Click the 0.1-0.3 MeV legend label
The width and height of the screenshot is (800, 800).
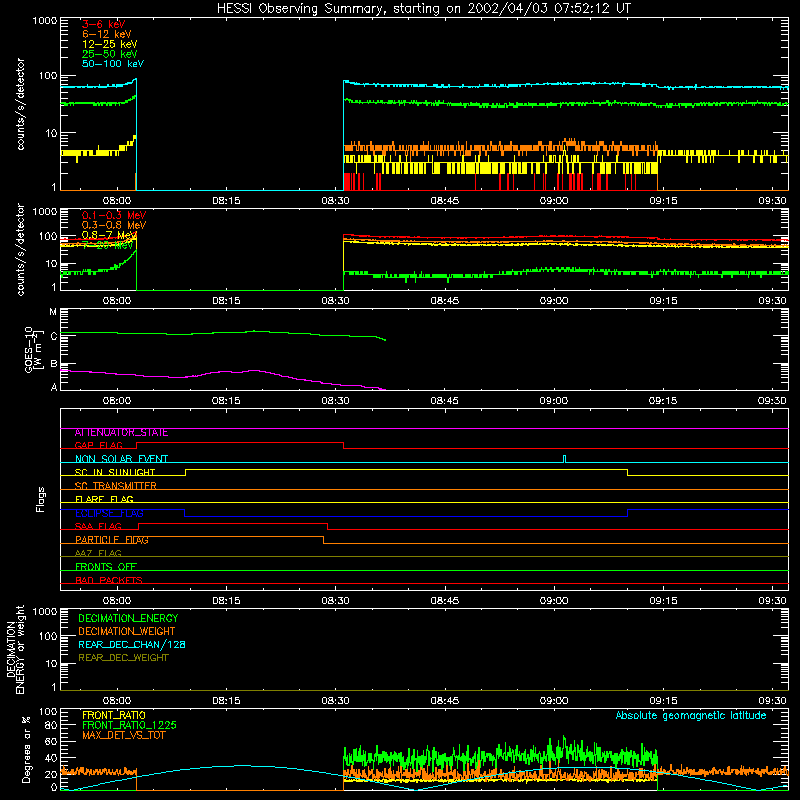coord(114,215)
